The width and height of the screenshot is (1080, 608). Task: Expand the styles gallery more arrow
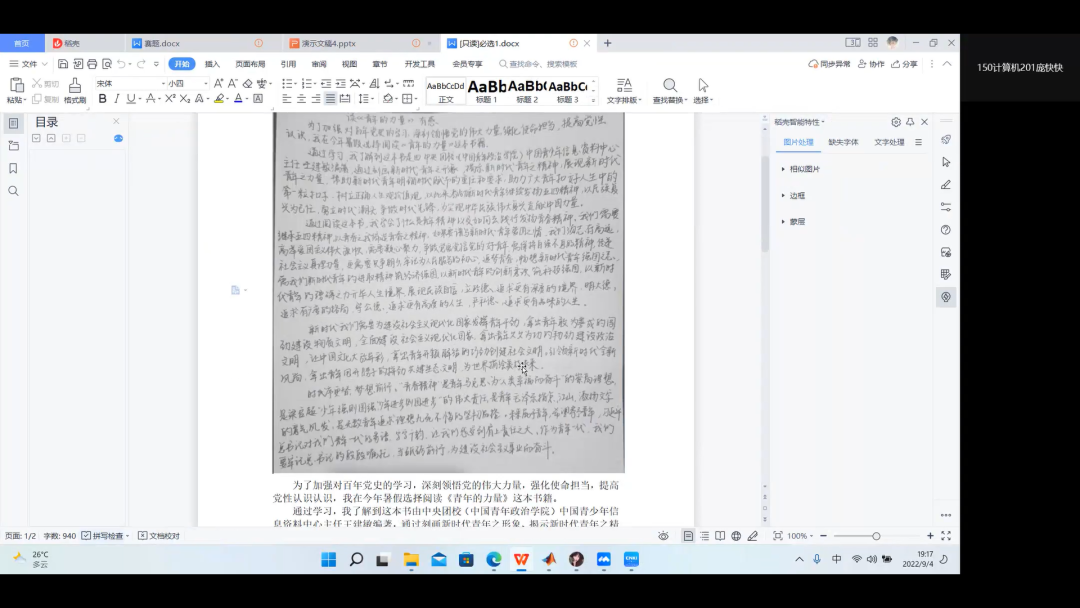pyautogui.click(x=593, y=101)
